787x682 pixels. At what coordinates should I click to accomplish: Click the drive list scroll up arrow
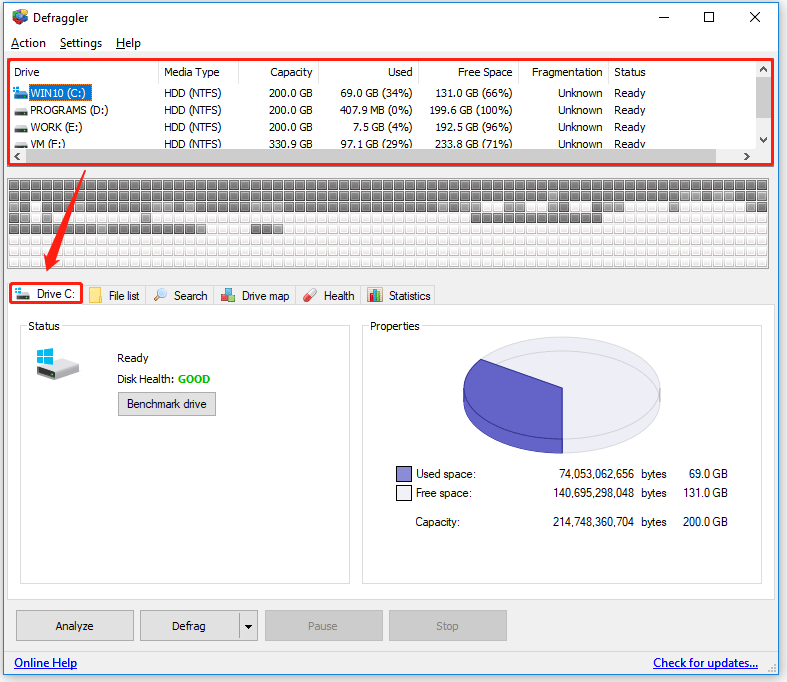(763, 69)
